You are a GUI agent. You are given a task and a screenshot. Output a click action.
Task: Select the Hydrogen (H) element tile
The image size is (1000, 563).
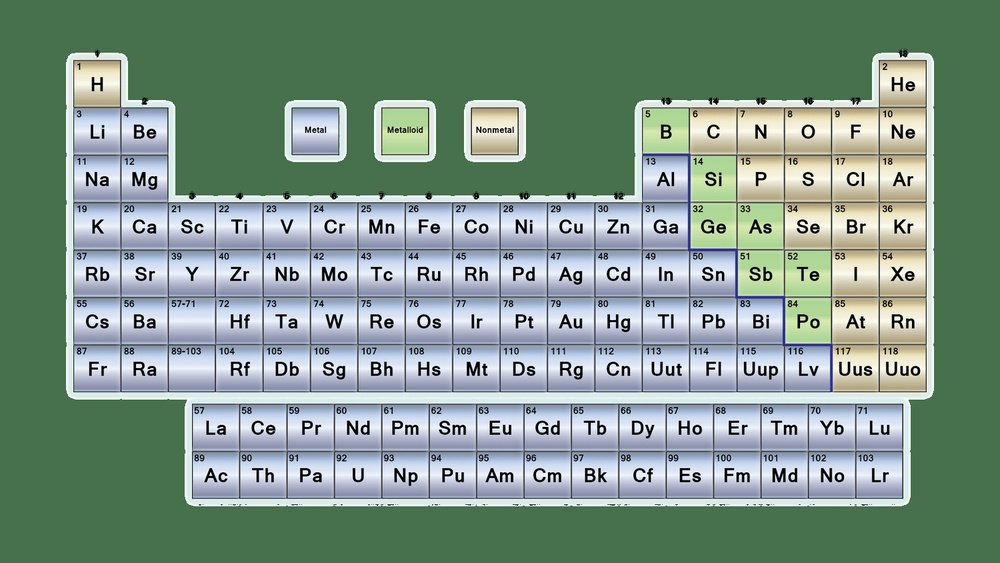(x=97, y=84)
